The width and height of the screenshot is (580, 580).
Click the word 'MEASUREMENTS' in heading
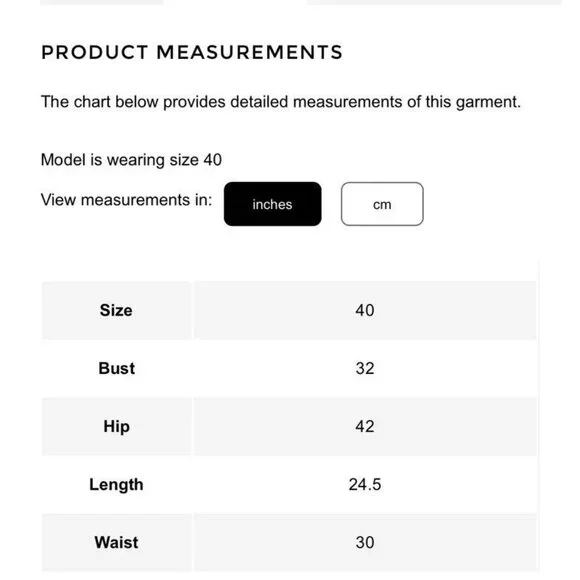(250, 52)
